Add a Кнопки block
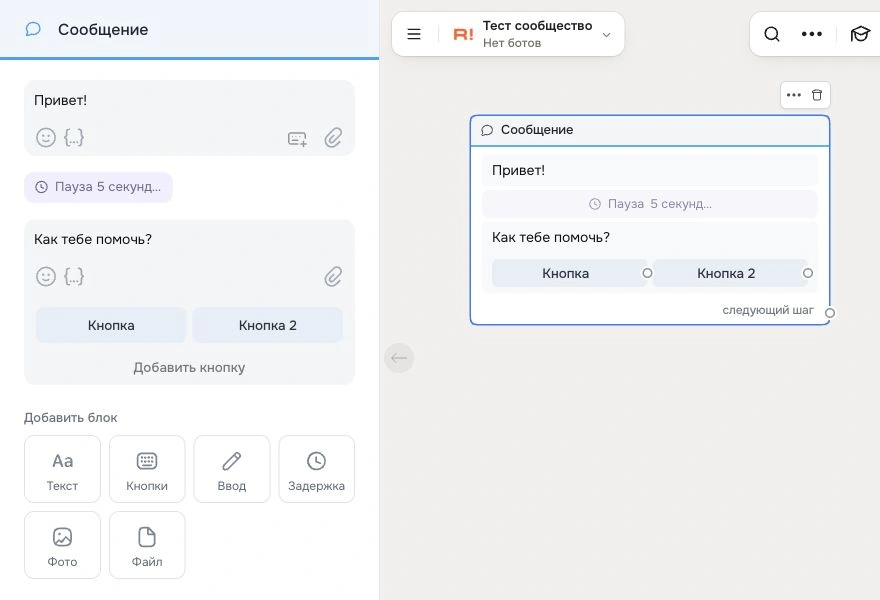Image resolution: width=880 pixels, height=600 pixels. click(x=147, y=469)
